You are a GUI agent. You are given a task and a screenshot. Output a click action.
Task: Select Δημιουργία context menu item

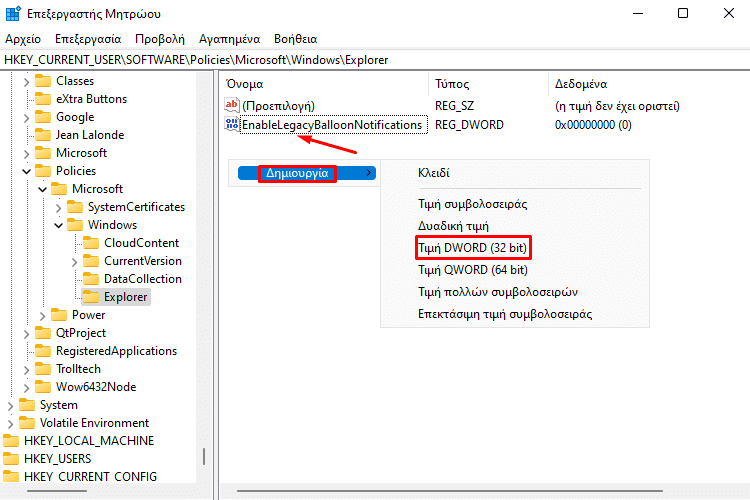point(307,173)
